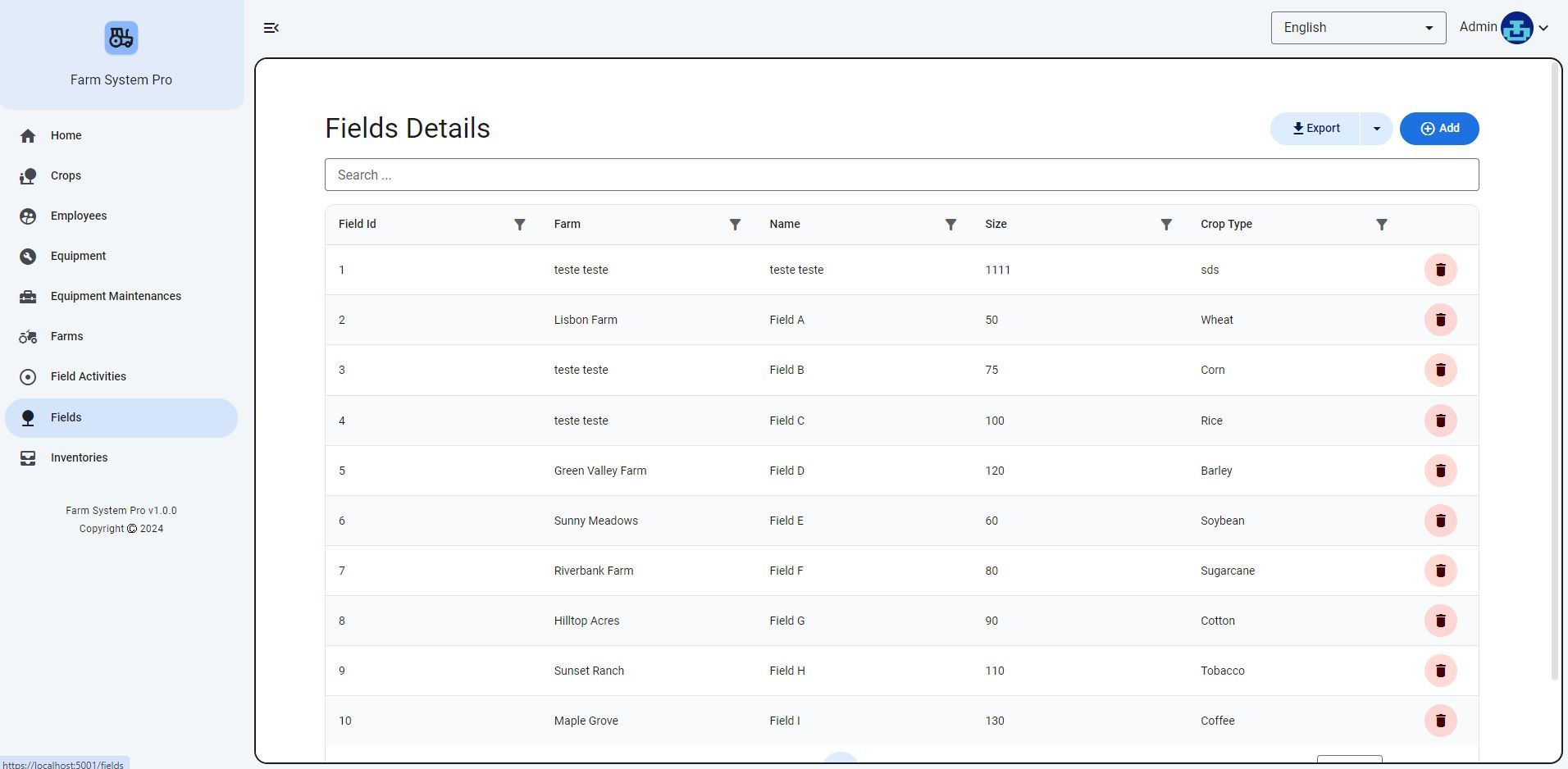
Task: Click the Export button
Action: (1315, 129)
